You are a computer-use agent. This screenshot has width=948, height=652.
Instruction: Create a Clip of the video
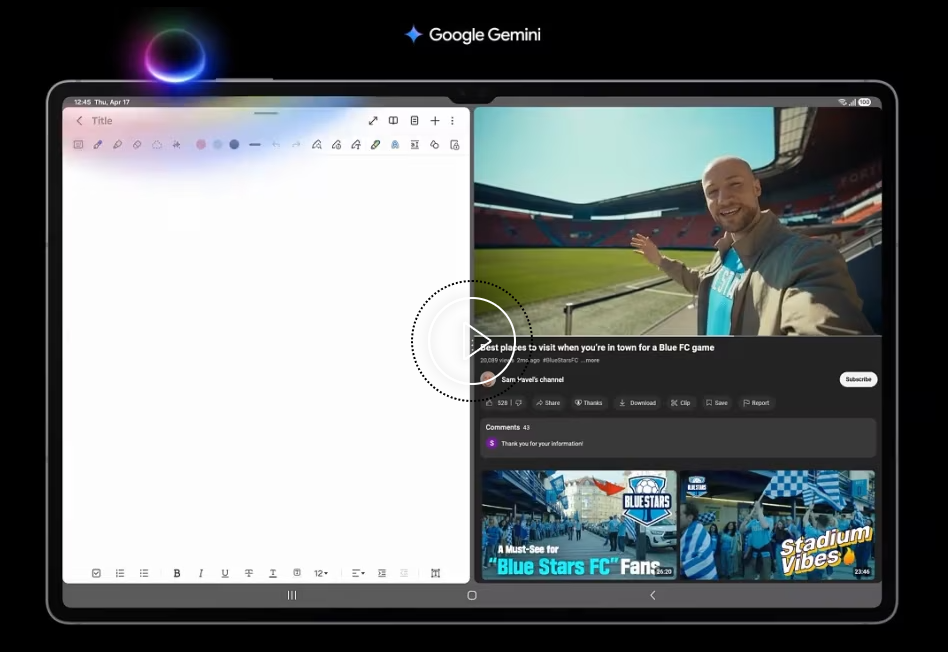click(x=680, y=403)
